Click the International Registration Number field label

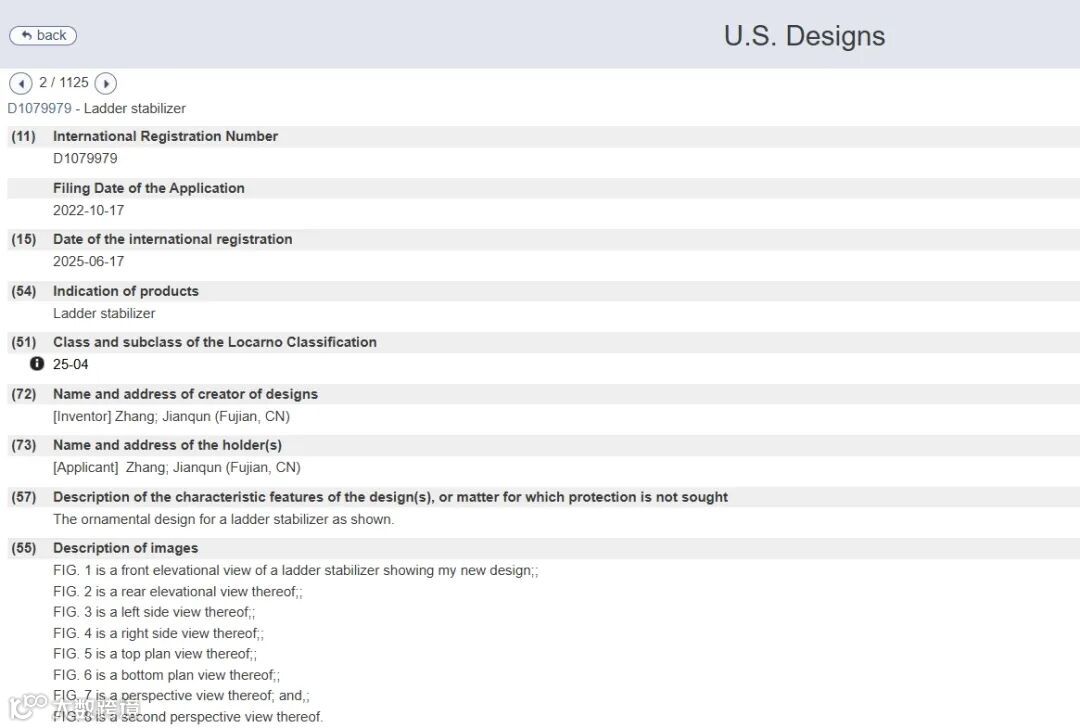165,136
